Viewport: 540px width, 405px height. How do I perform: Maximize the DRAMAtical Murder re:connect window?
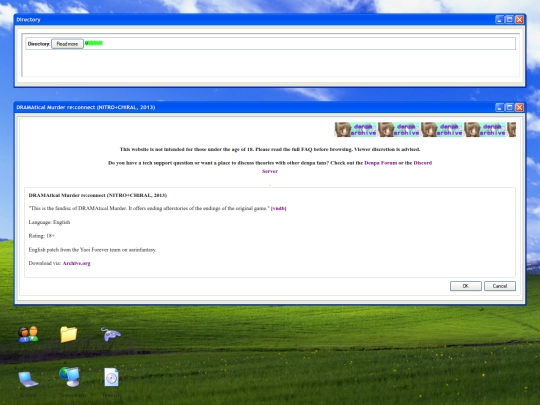coord(509,107)
